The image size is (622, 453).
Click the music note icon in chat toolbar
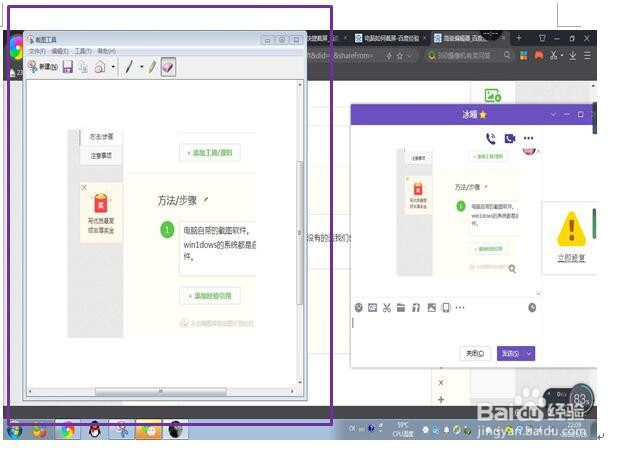[x=416, y=307]
